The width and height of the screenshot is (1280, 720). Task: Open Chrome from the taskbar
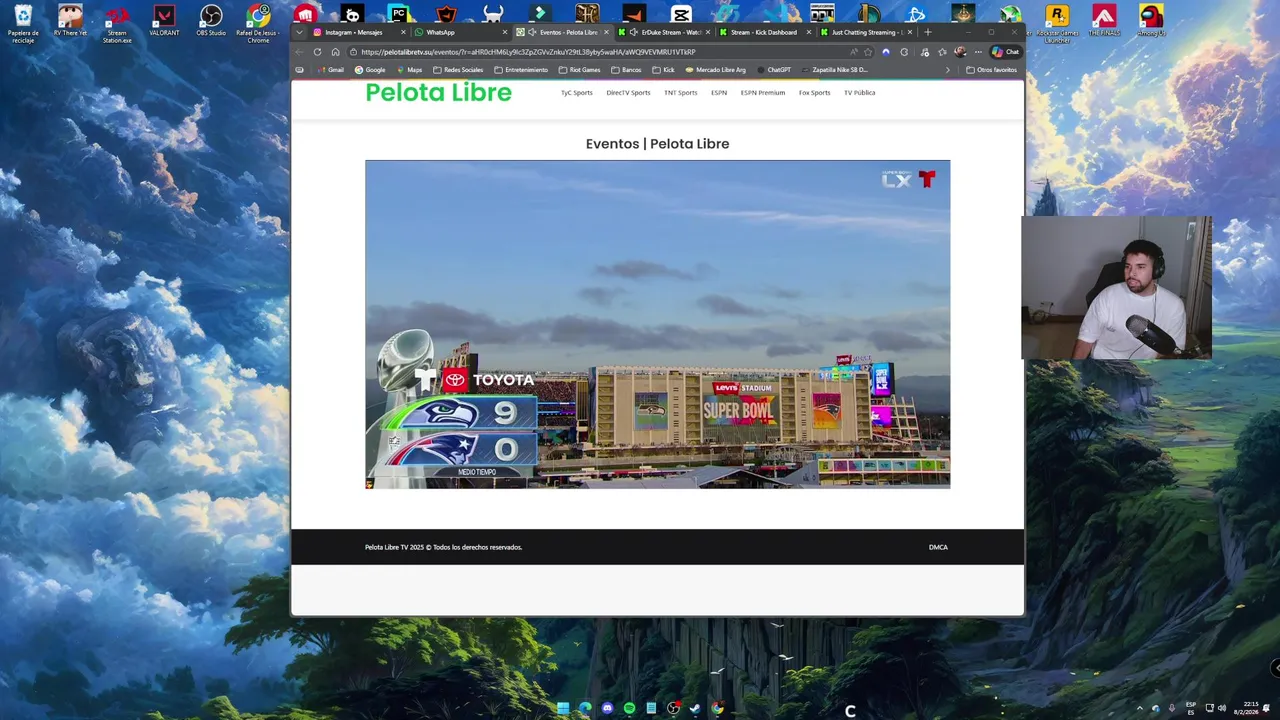(717, 708)
